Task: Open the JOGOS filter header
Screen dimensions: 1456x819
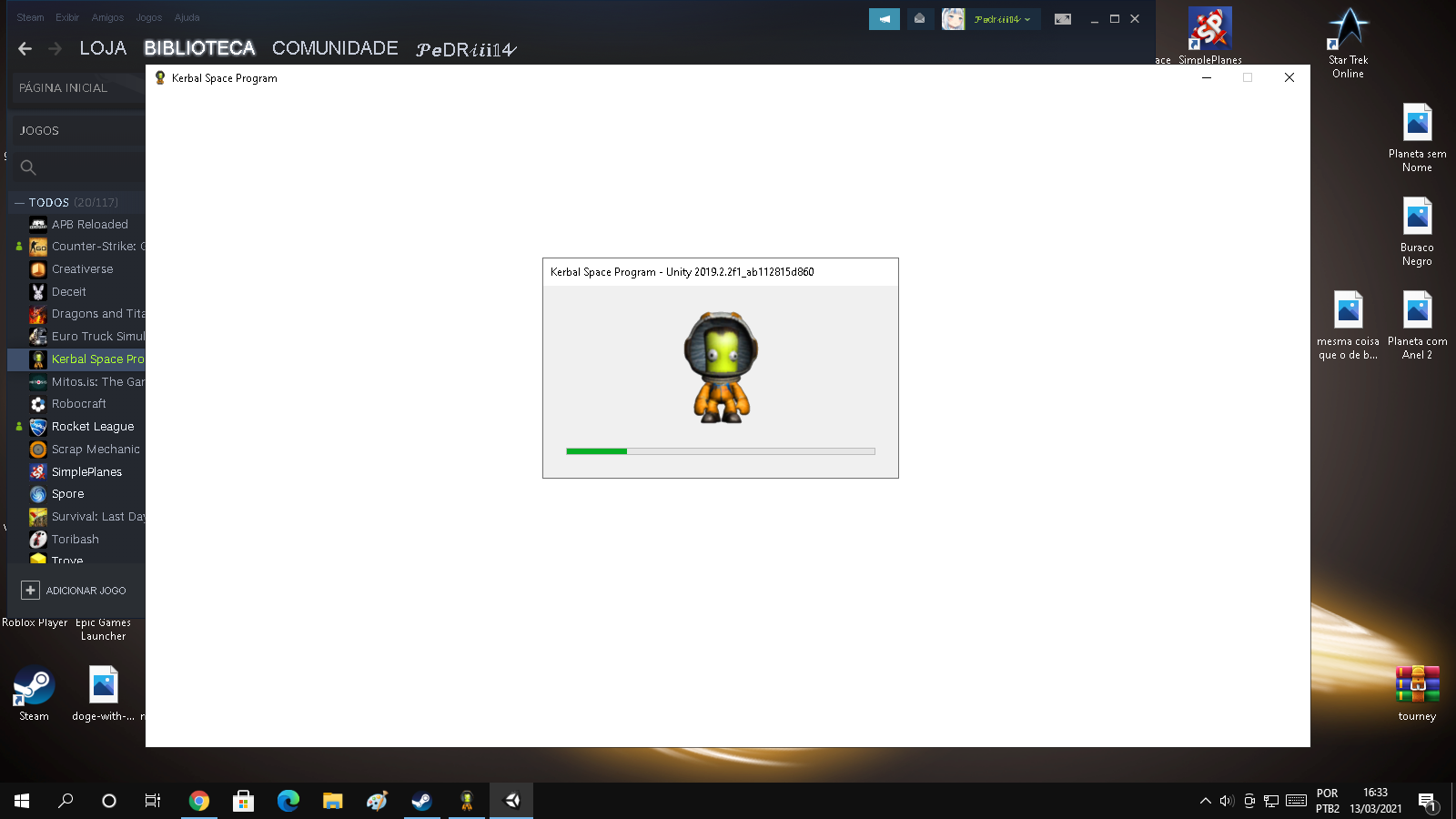Action: [39, 131]
